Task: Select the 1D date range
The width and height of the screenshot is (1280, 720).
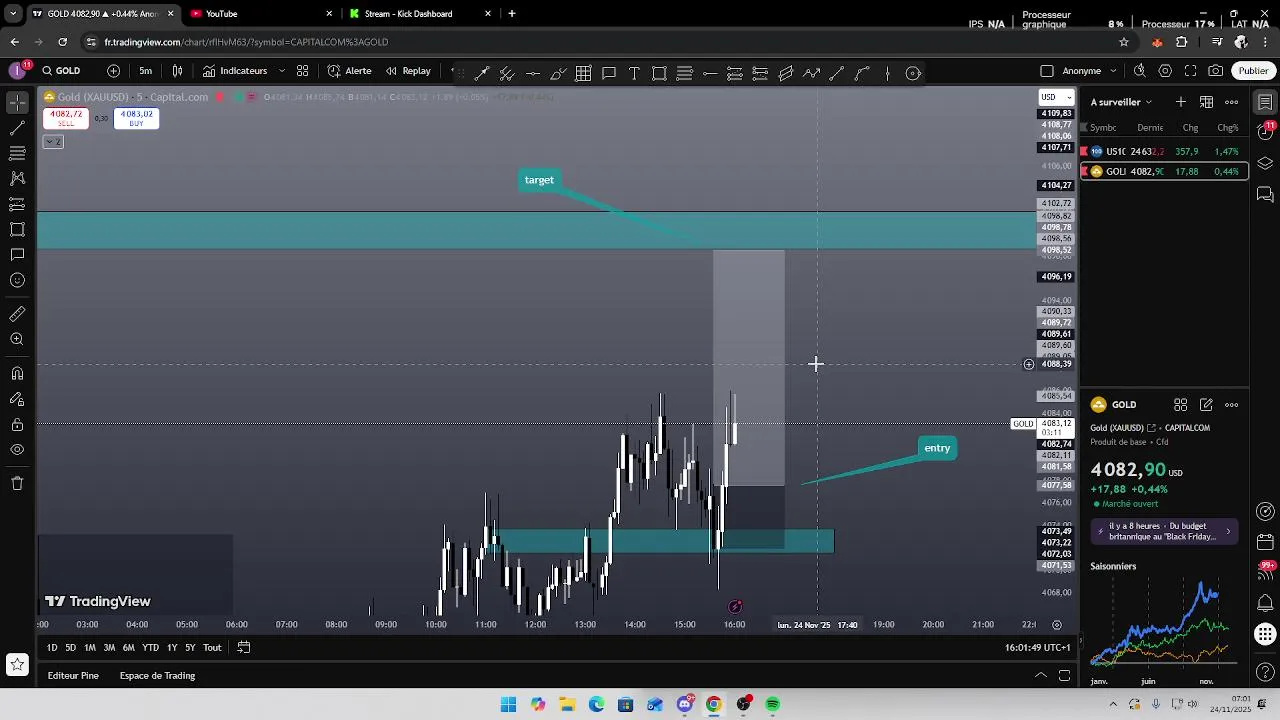Action: [52, 648]
